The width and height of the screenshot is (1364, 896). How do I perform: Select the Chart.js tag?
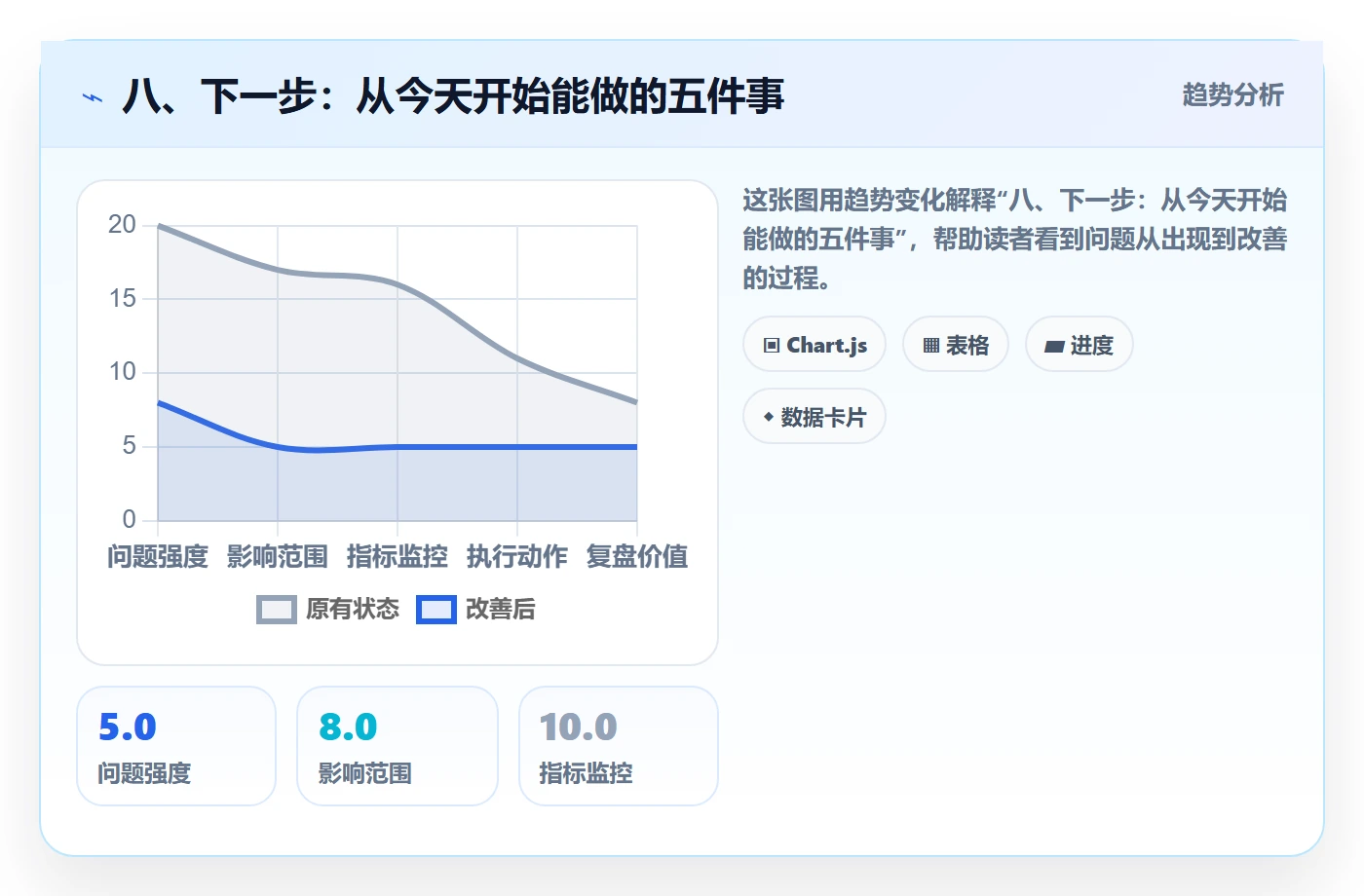pyautogui.click(x=815, y=345)
